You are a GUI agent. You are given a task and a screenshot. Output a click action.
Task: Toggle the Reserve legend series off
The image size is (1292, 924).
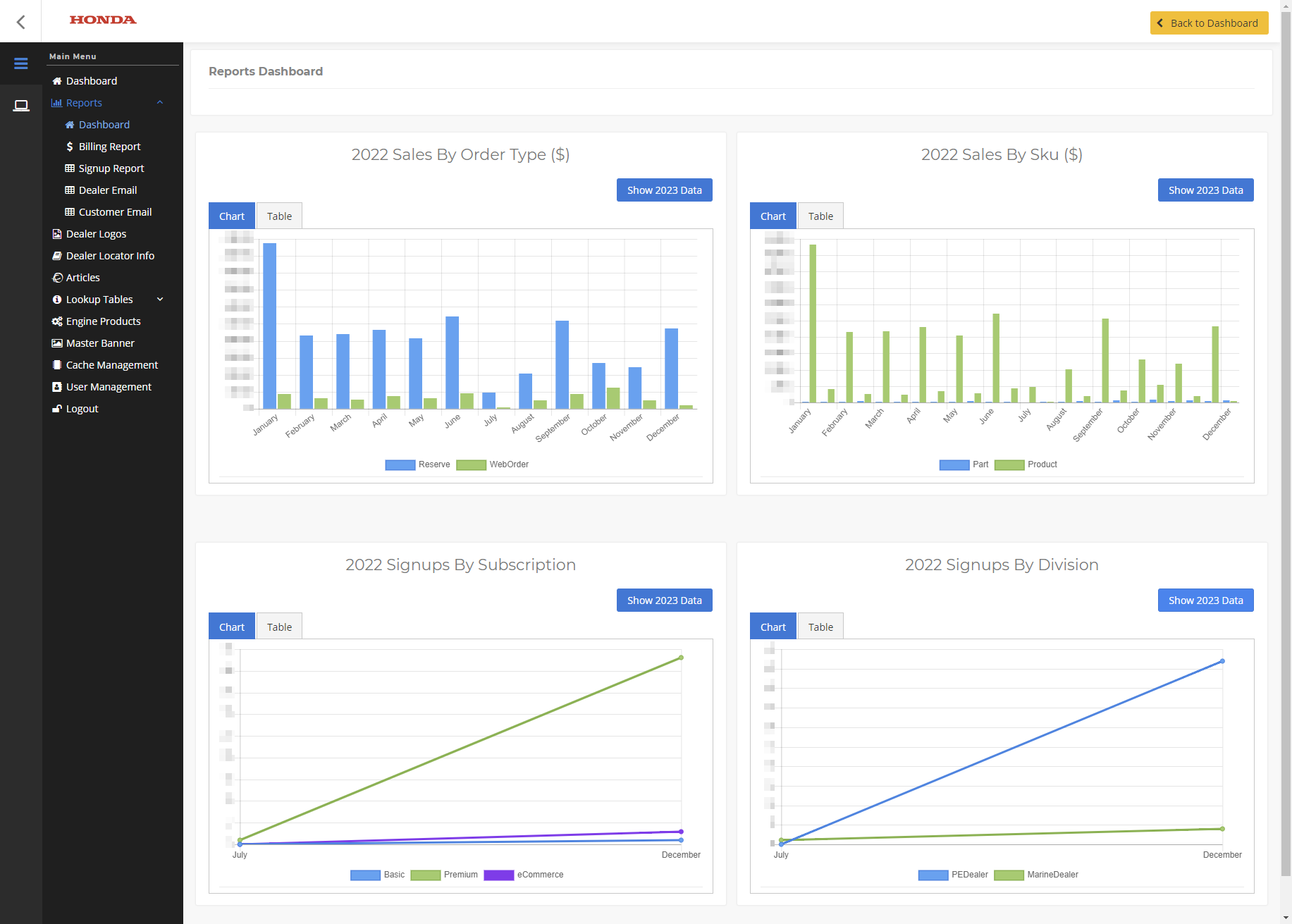coord(400,464)
